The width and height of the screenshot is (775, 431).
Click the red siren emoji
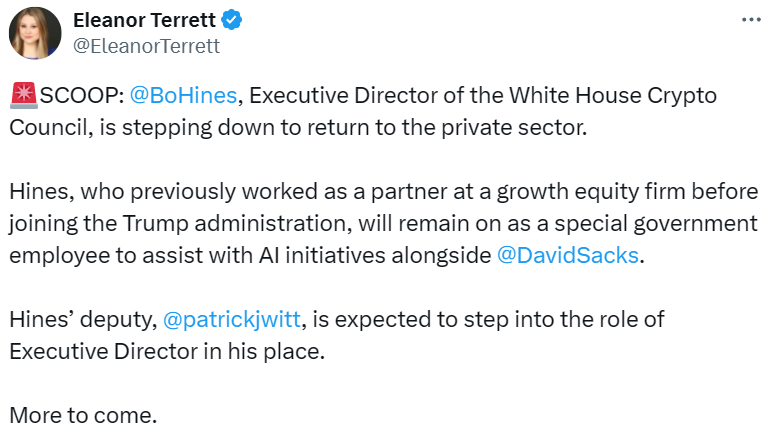click(x=22, y=96)
